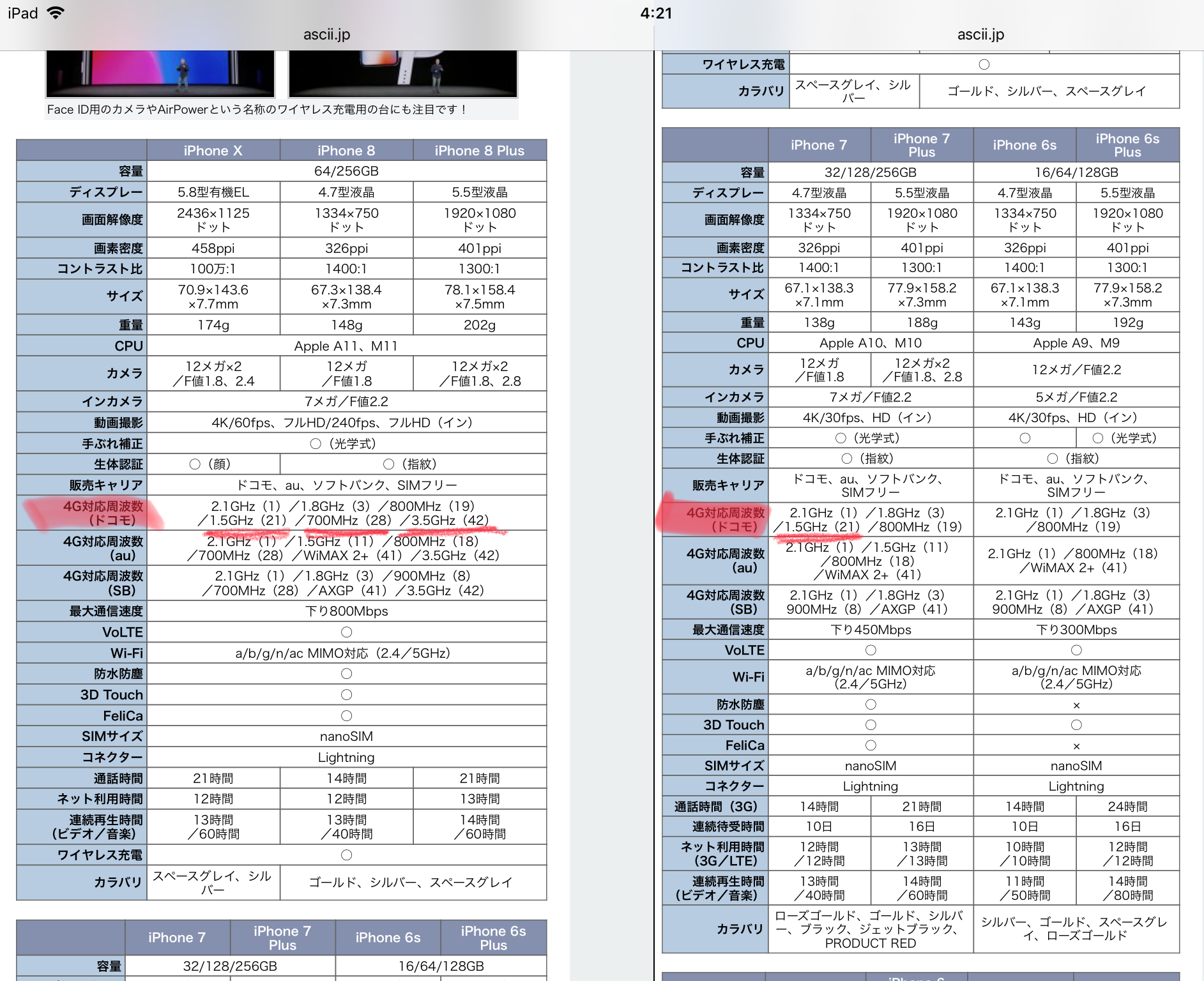Tap the split view divider between panes
1204x981 pixels.
[x=653, y=511]
